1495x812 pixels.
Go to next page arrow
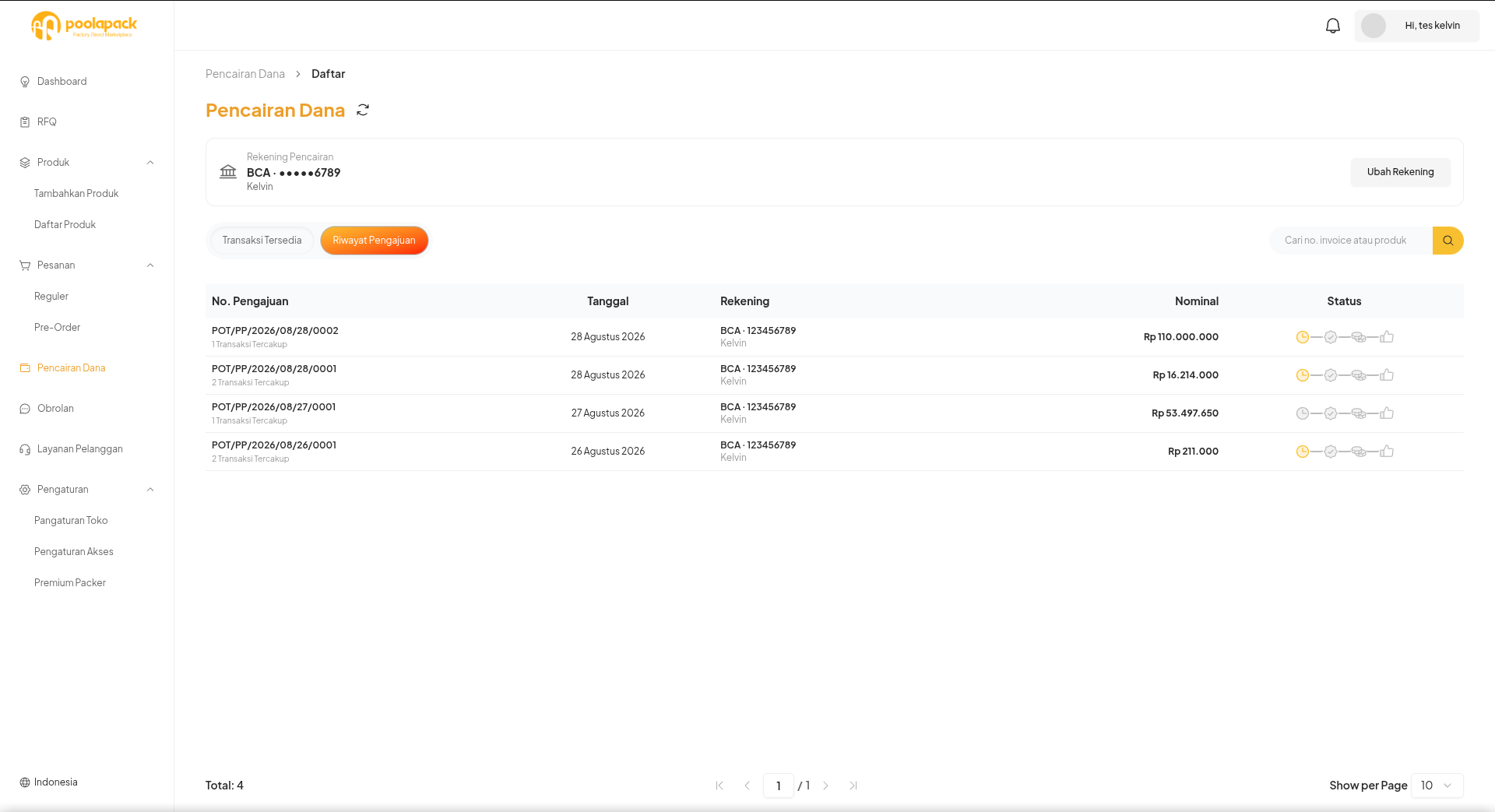coord(826,786)
